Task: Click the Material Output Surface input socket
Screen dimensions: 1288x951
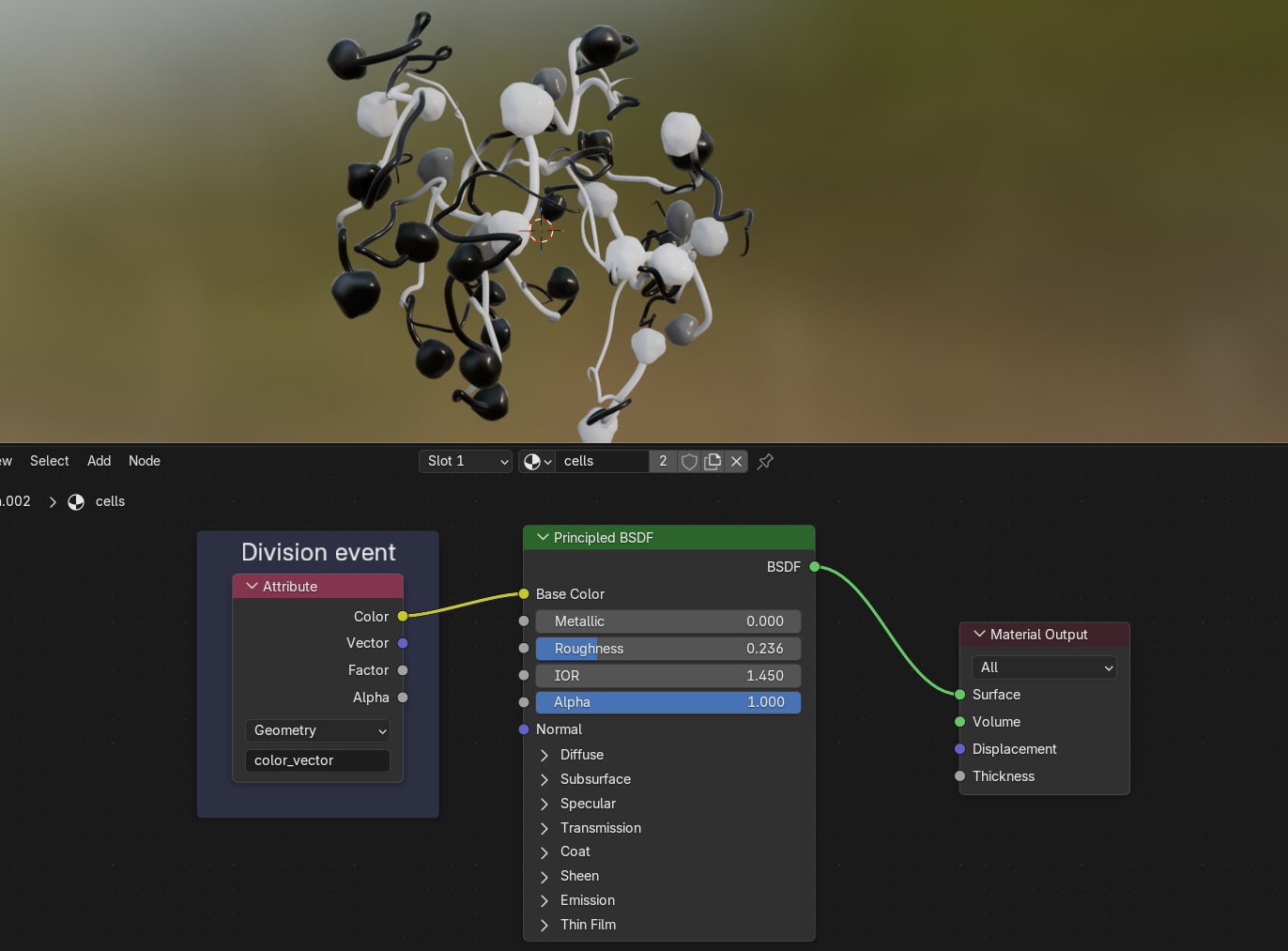Action: point(959,695)
